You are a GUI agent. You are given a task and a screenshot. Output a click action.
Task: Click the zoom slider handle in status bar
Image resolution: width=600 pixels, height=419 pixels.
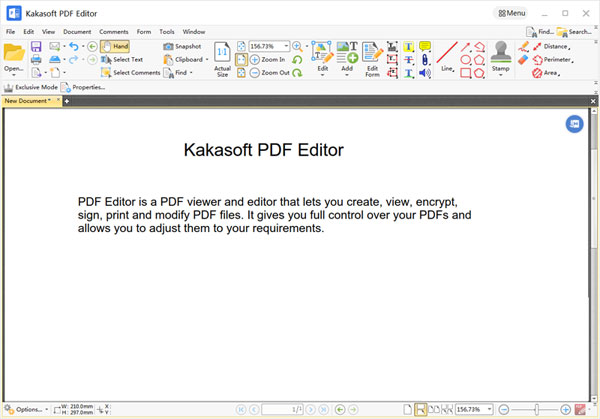[536, 409]
